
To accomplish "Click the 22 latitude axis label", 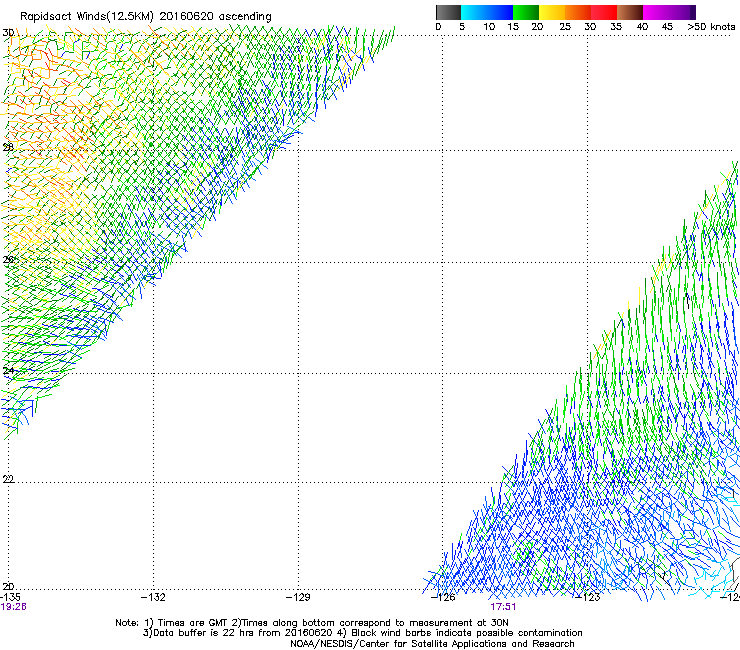I will (x=8, y=479).
